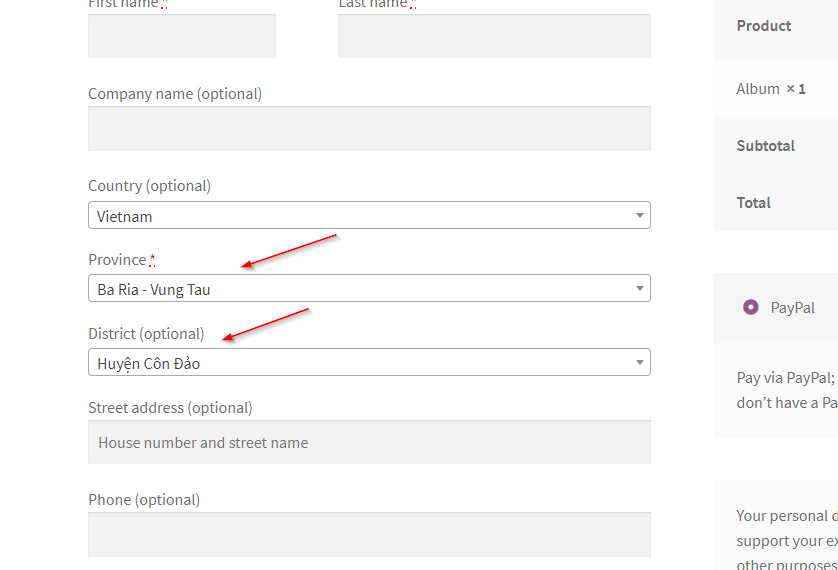Click the Country (optional) label

pos(149,186)
